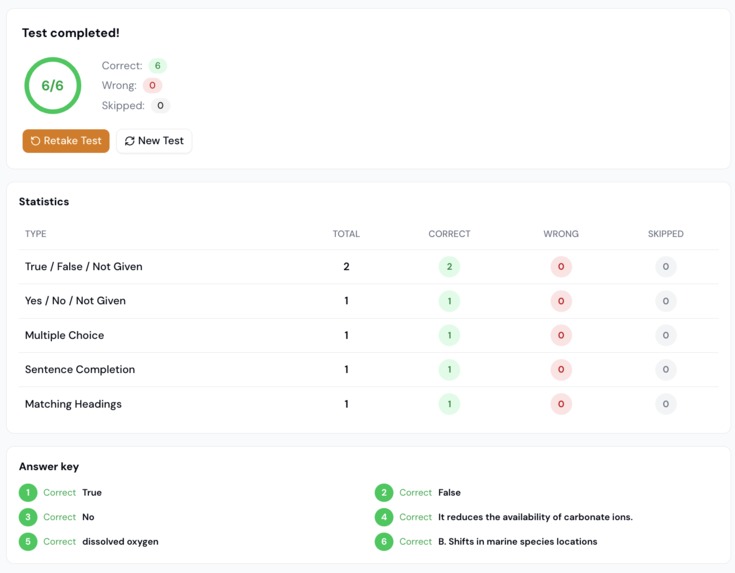Select the Multiple Choice statistics row
The width and height of the screenshot is (735, 573).
[x=368, y=335]
